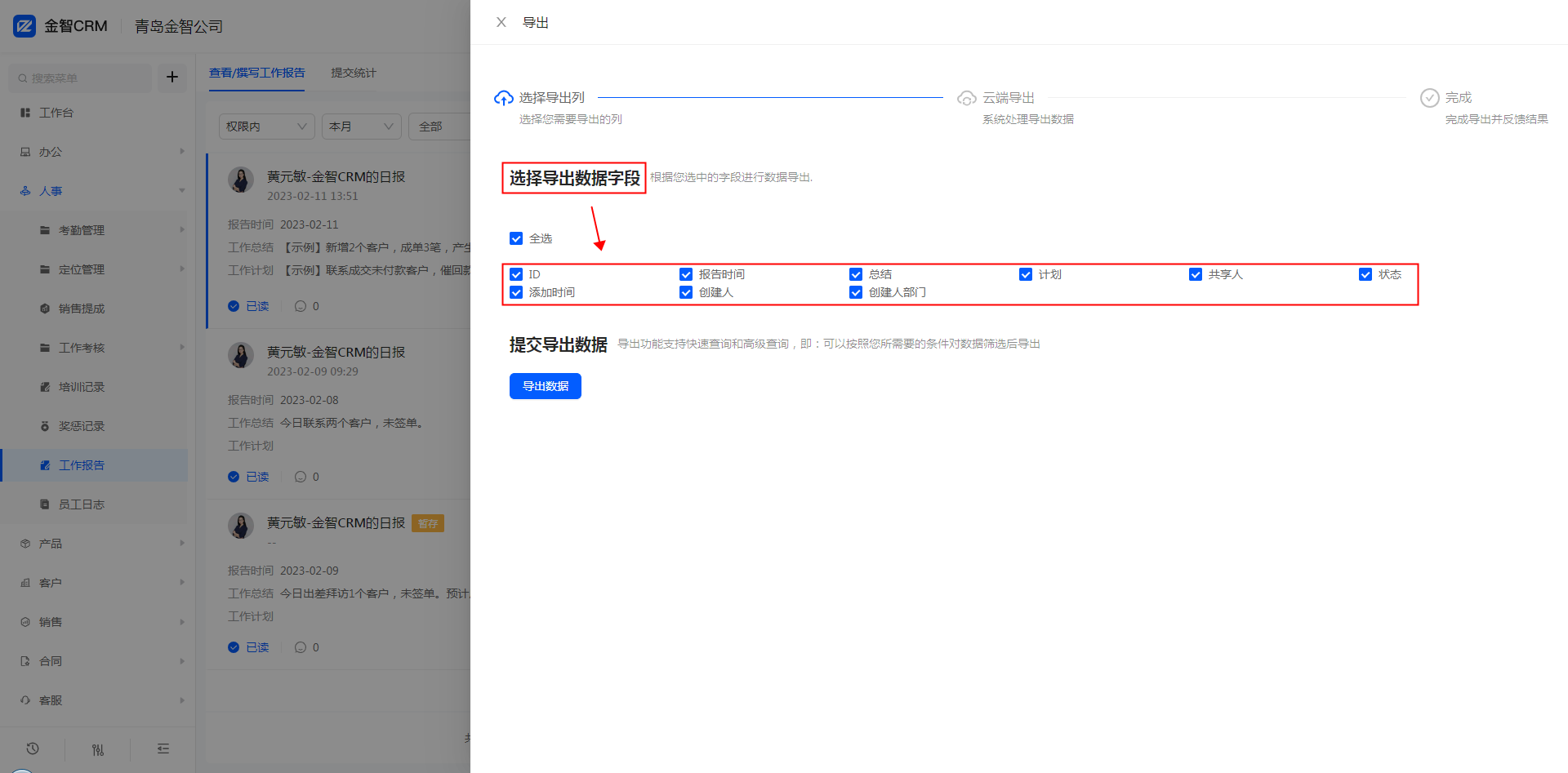Open the history clock icon at sidebar bottom
1568x773 pixels.
pyautogui.click(x=33, y=749)
